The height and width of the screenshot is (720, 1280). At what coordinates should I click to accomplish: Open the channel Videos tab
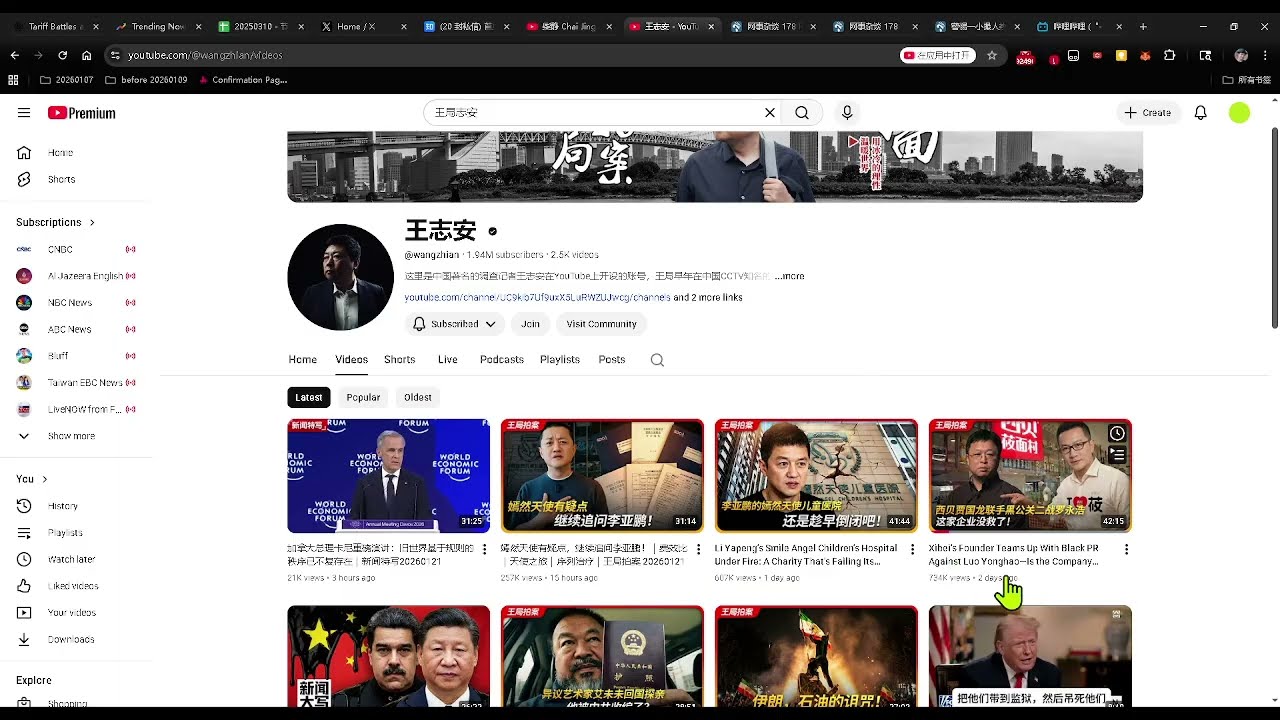(351, 360)
